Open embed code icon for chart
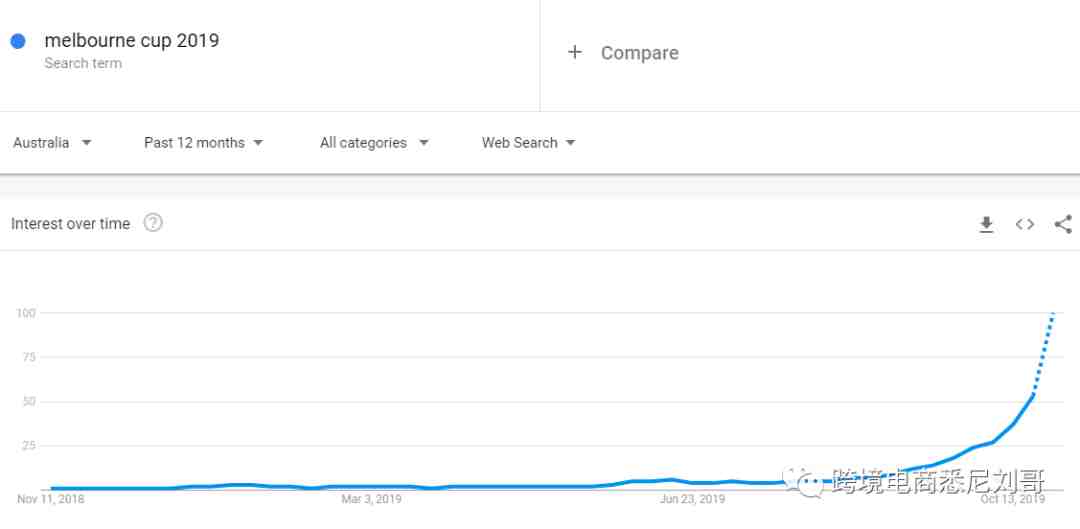 click(x=1025, y=224)
